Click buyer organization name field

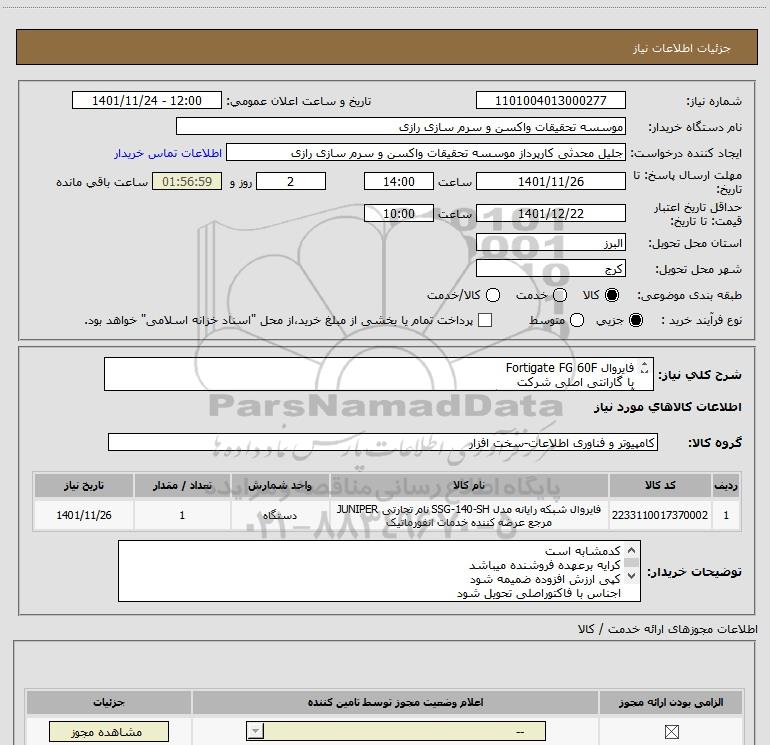pyautogui.click(x=401, y=126)
